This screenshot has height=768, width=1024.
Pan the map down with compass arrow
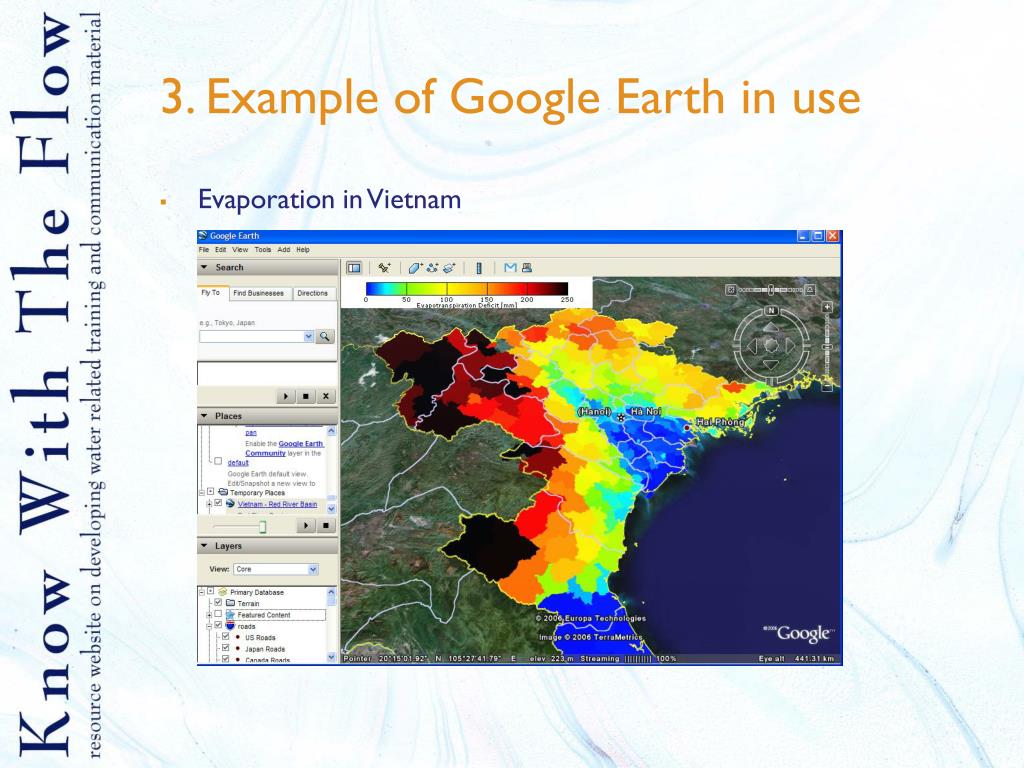click(x=771, y=364)
